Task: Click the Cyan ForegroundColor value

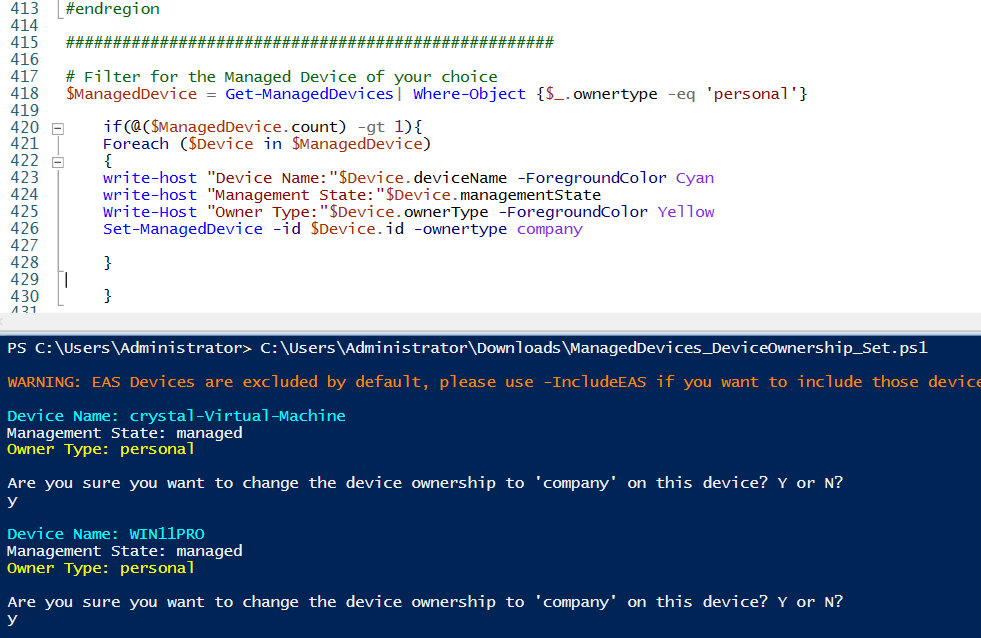Action: (x=695, y=177)
